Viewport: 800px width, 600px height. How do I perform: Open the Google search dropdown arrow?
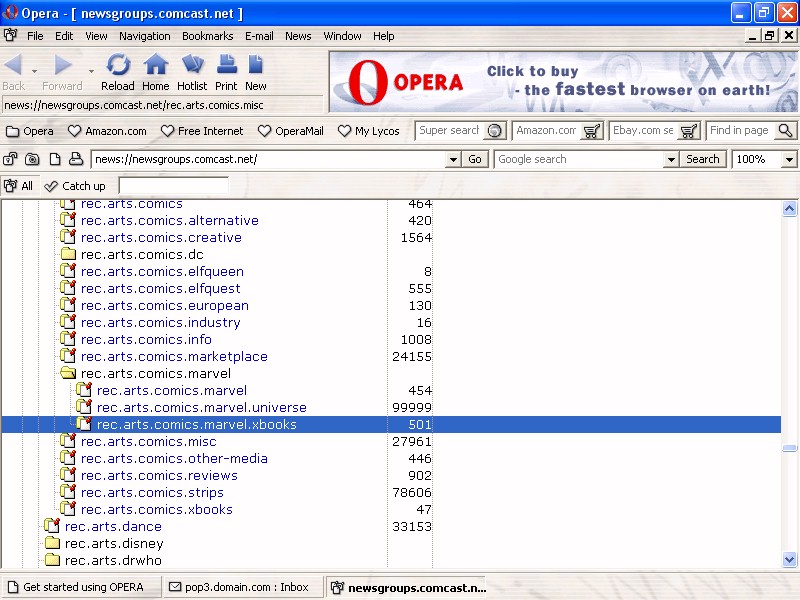coord(671,160)
